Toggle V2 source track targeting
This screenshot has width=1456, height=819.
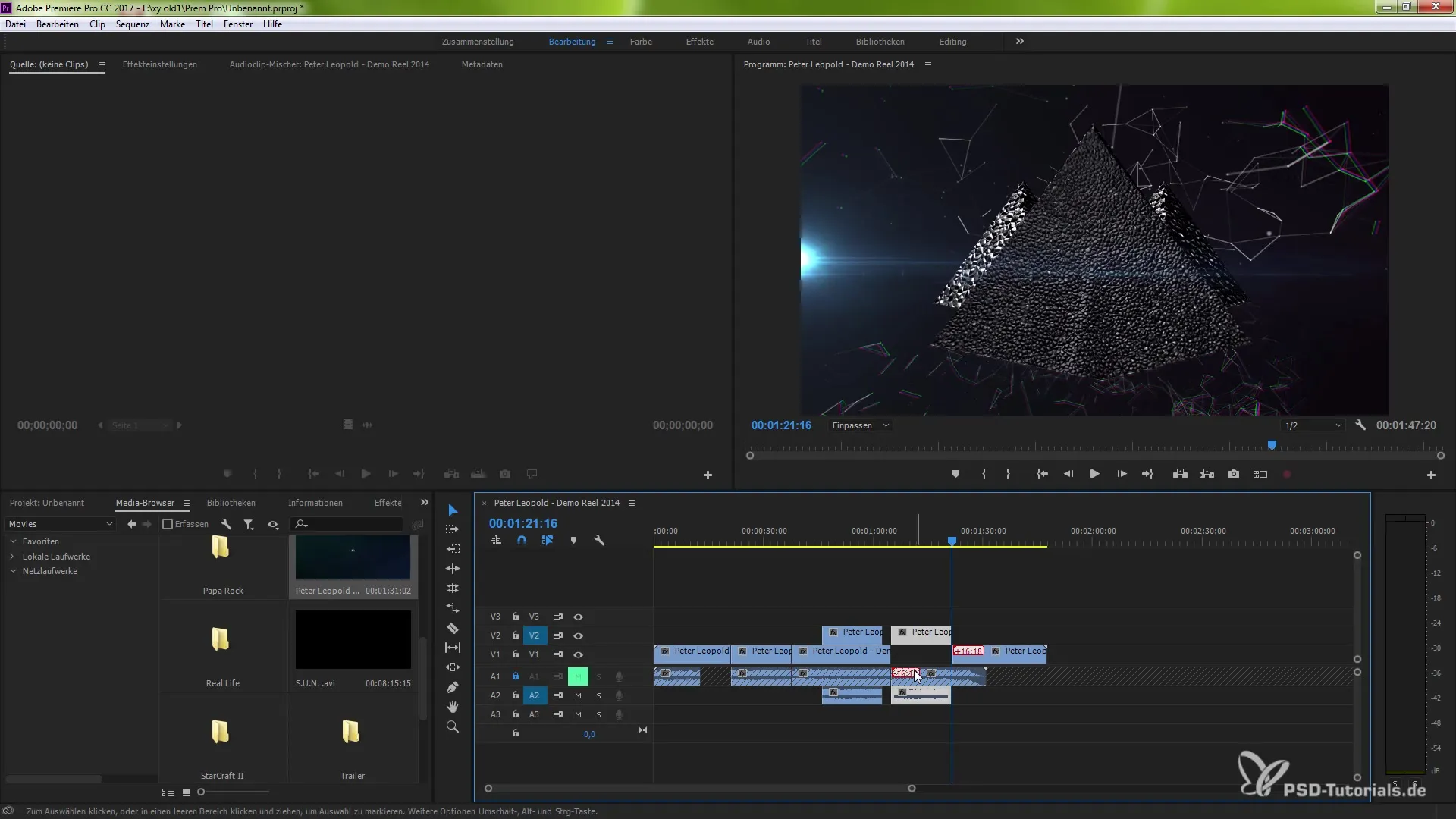pyautogui.click(x=495, y=635)
